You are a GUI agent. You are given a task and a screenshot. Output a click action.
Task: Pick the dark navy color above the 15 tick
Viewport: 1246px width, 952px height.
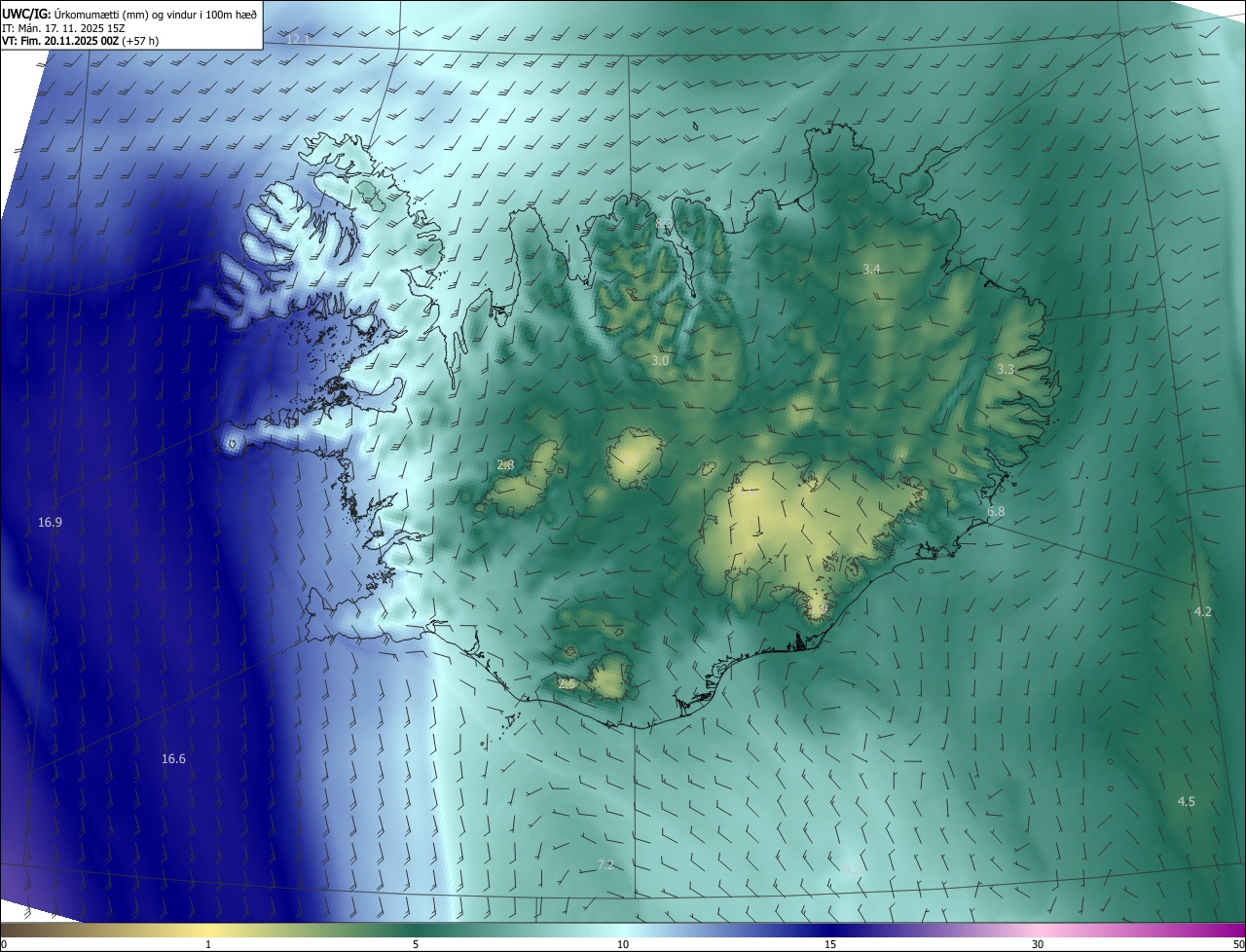tap(830, 930)
